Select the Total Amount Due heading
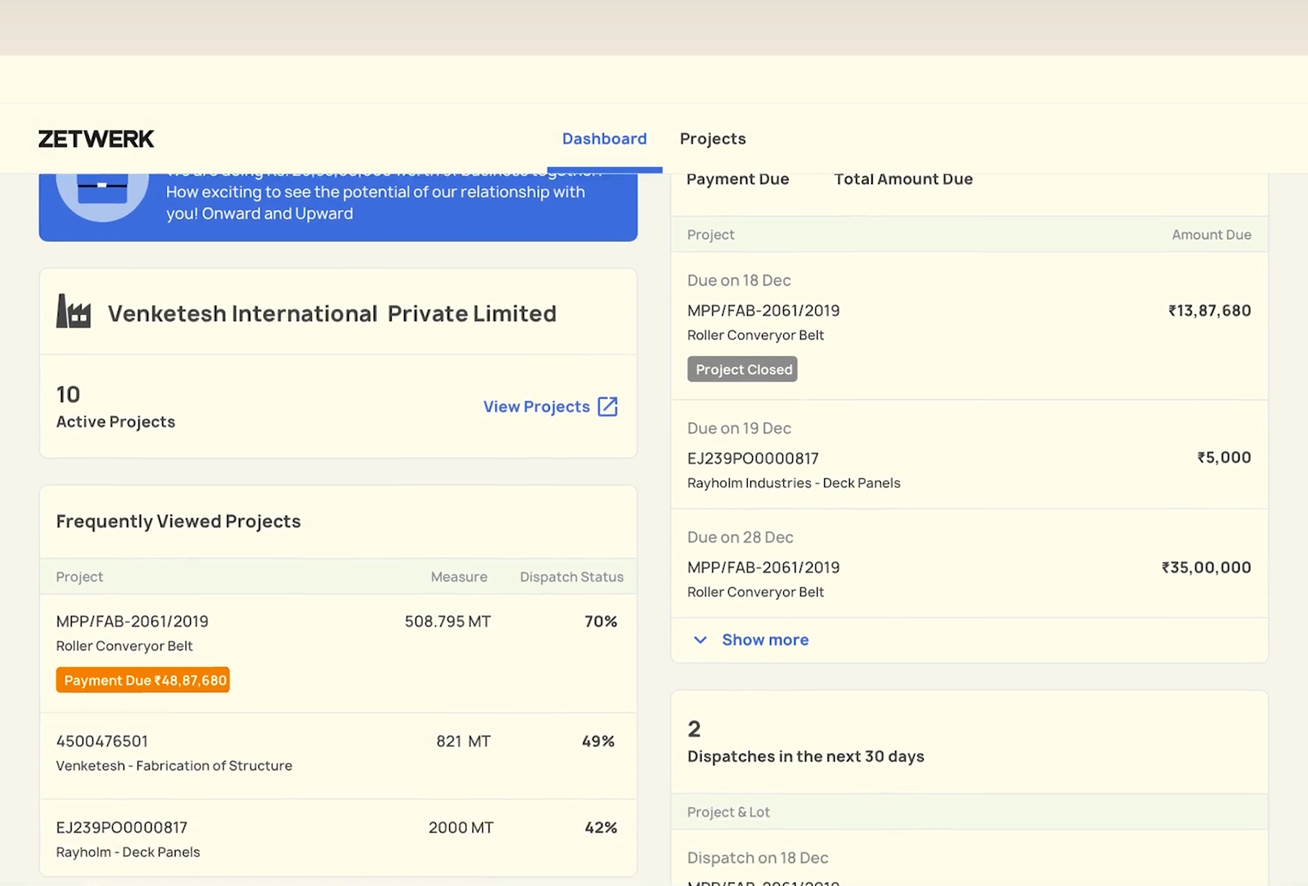Screen dimensions: 1308x886 (903, 179)
